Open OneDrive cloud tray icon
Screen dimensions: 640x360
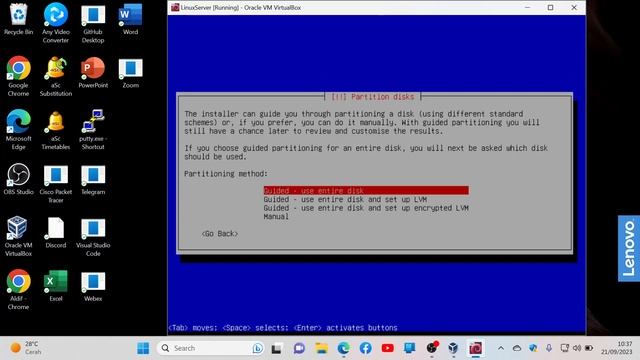pyautogui.click(x=517, y=348)
